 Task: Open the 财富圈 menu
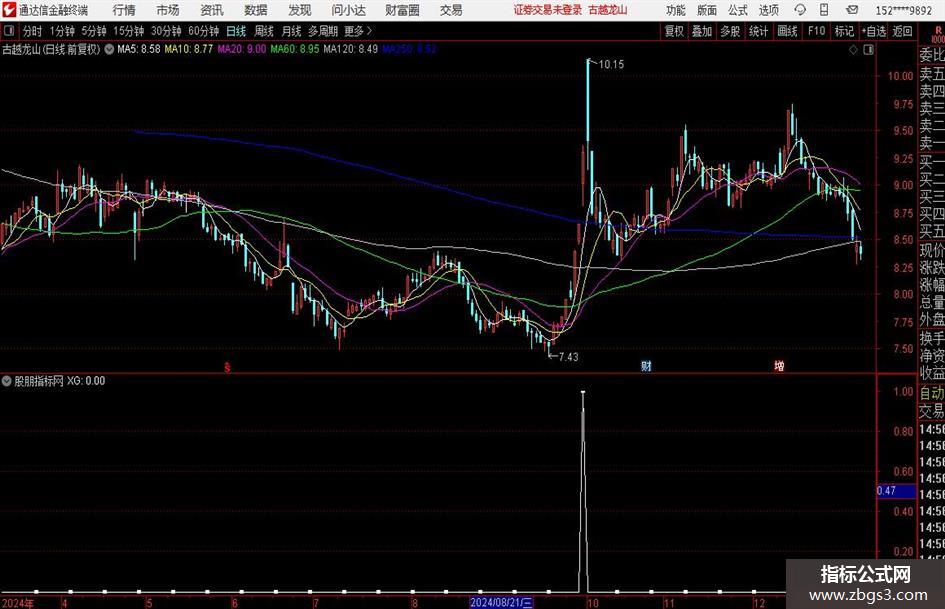tap(402, 10)
